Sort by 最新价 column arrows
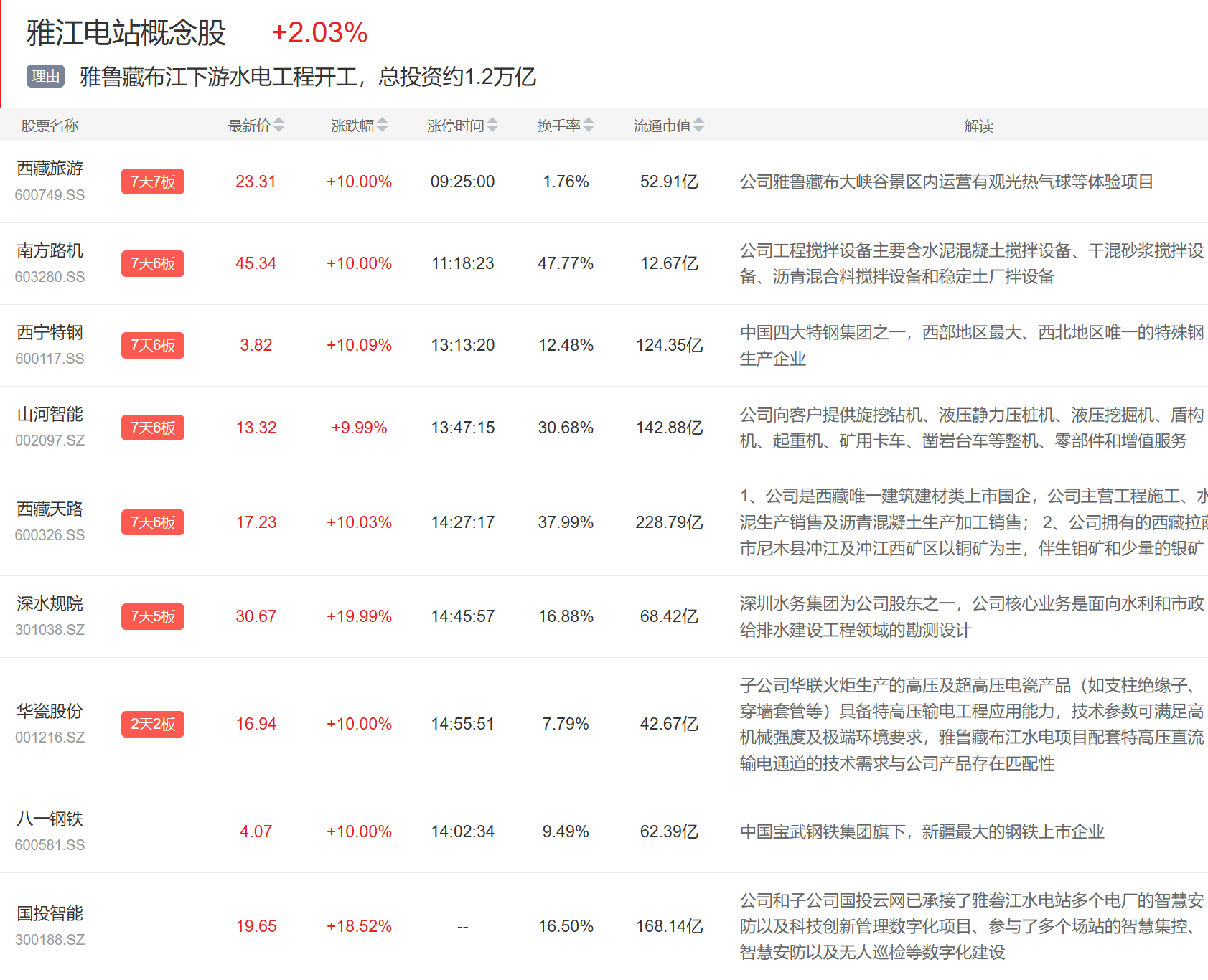 pyautogui.click(x=278, y=126)
